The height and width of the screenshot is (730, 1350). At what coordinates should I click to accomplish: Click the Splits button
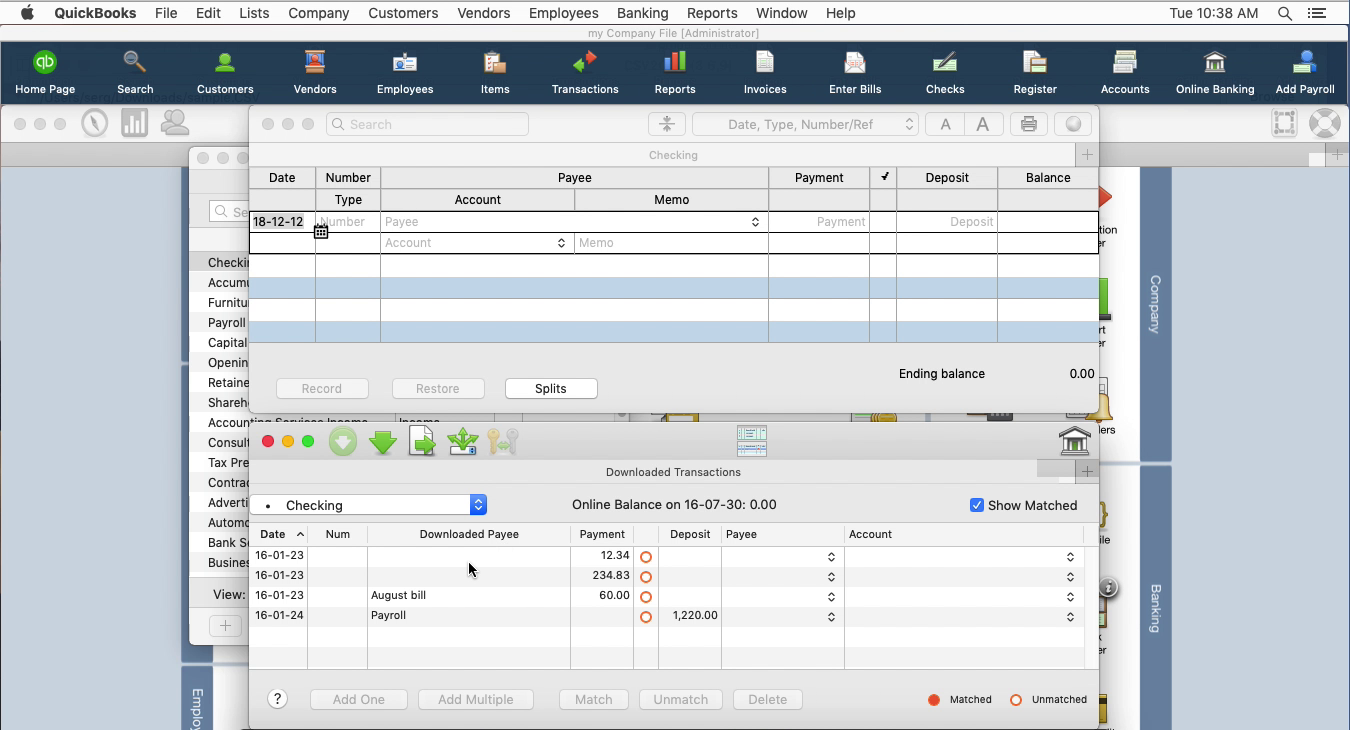coord(551,388)
